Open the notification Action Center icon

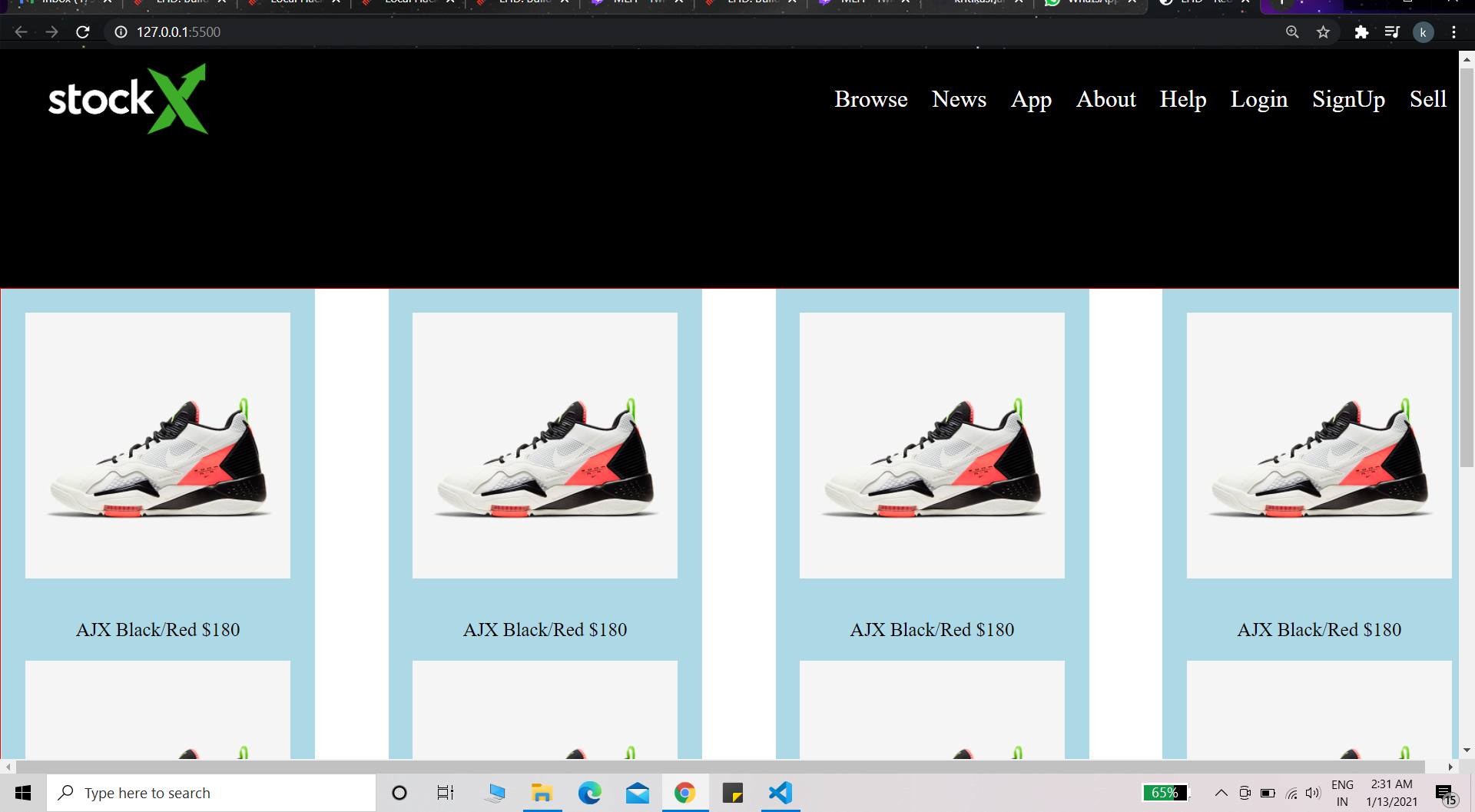pos(1445,794)
